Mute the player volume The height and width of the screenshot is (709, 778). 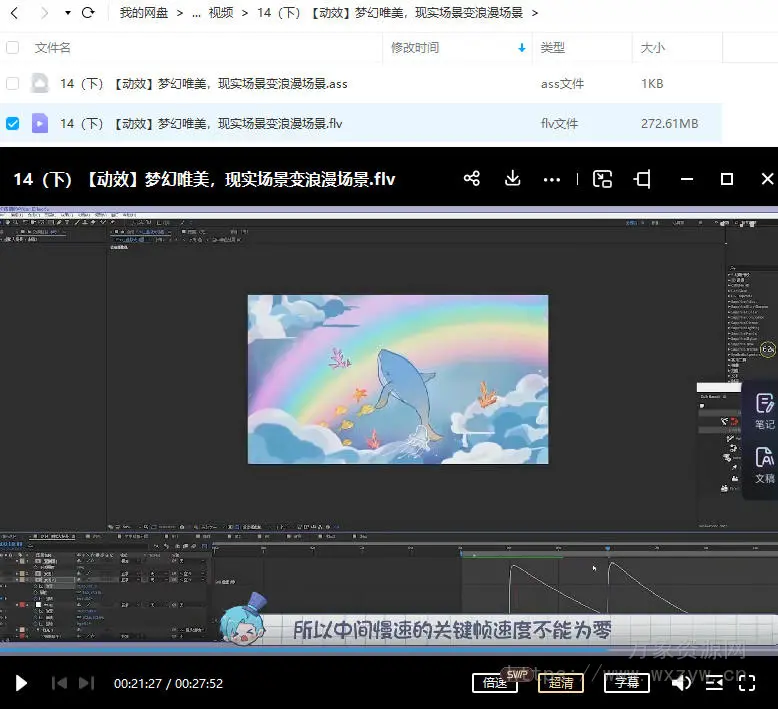[680, 683]
